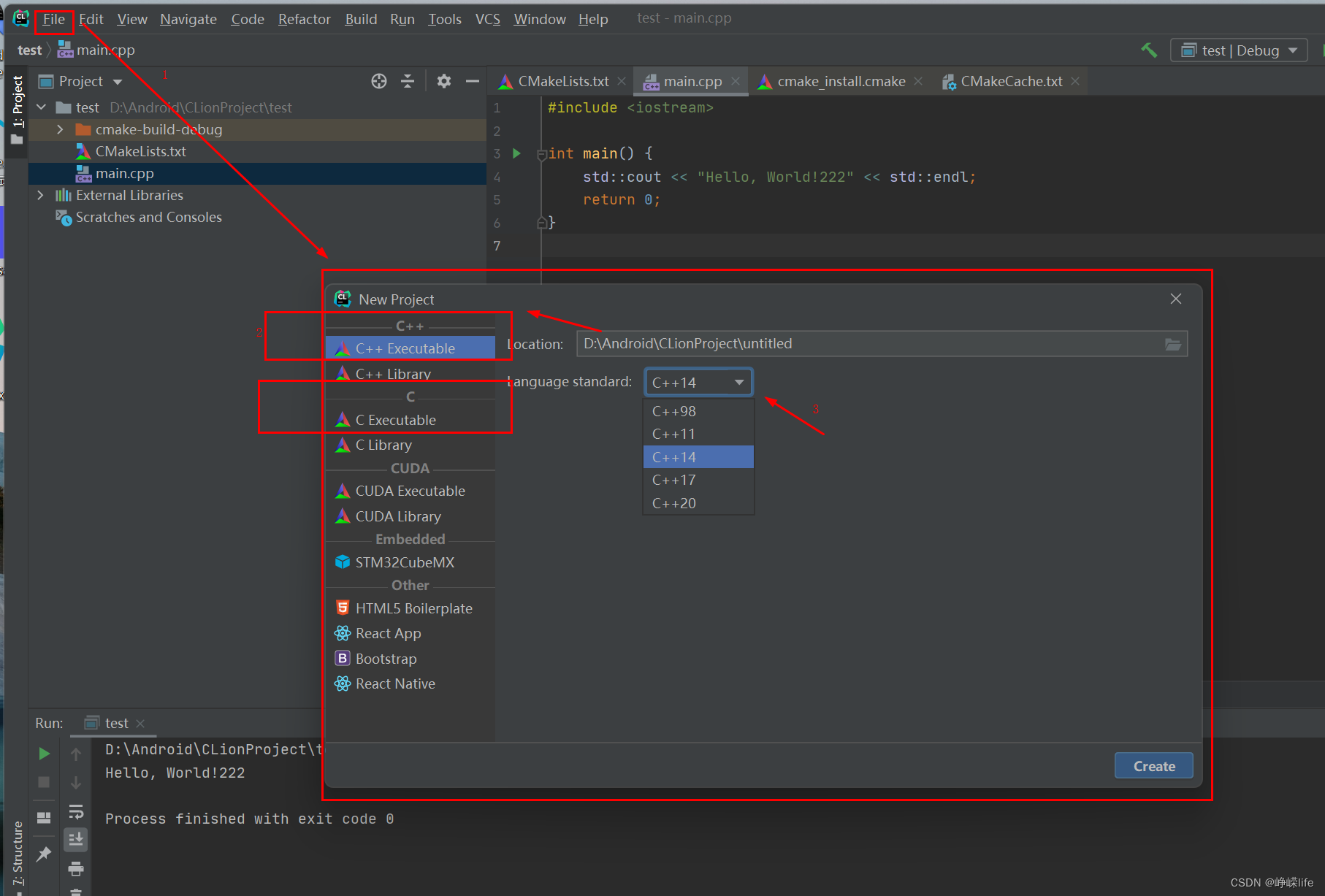Click the down arrow in Run panel
This screenshot has height=896, width=1325.
[76, 782]
